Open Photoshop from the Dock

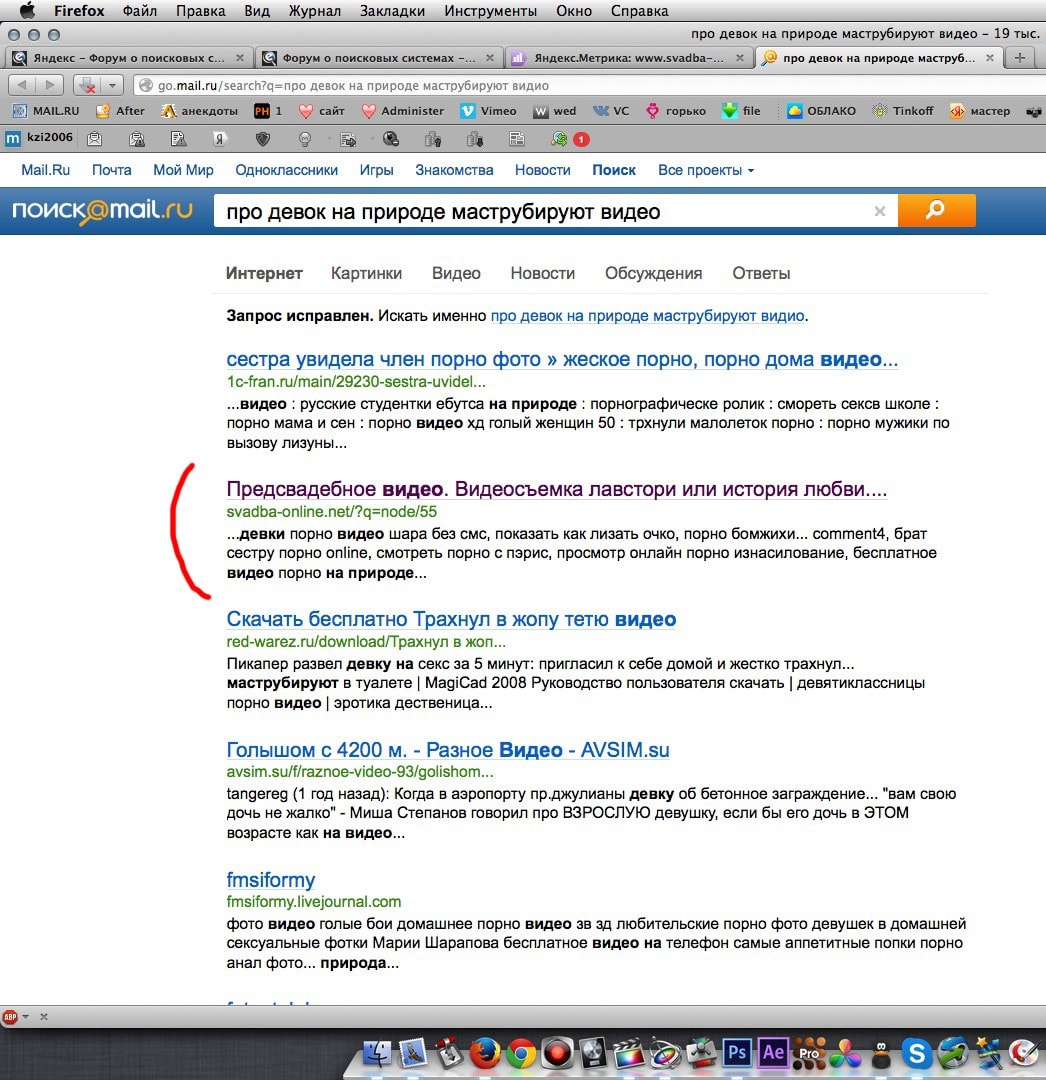point(737,1052)
